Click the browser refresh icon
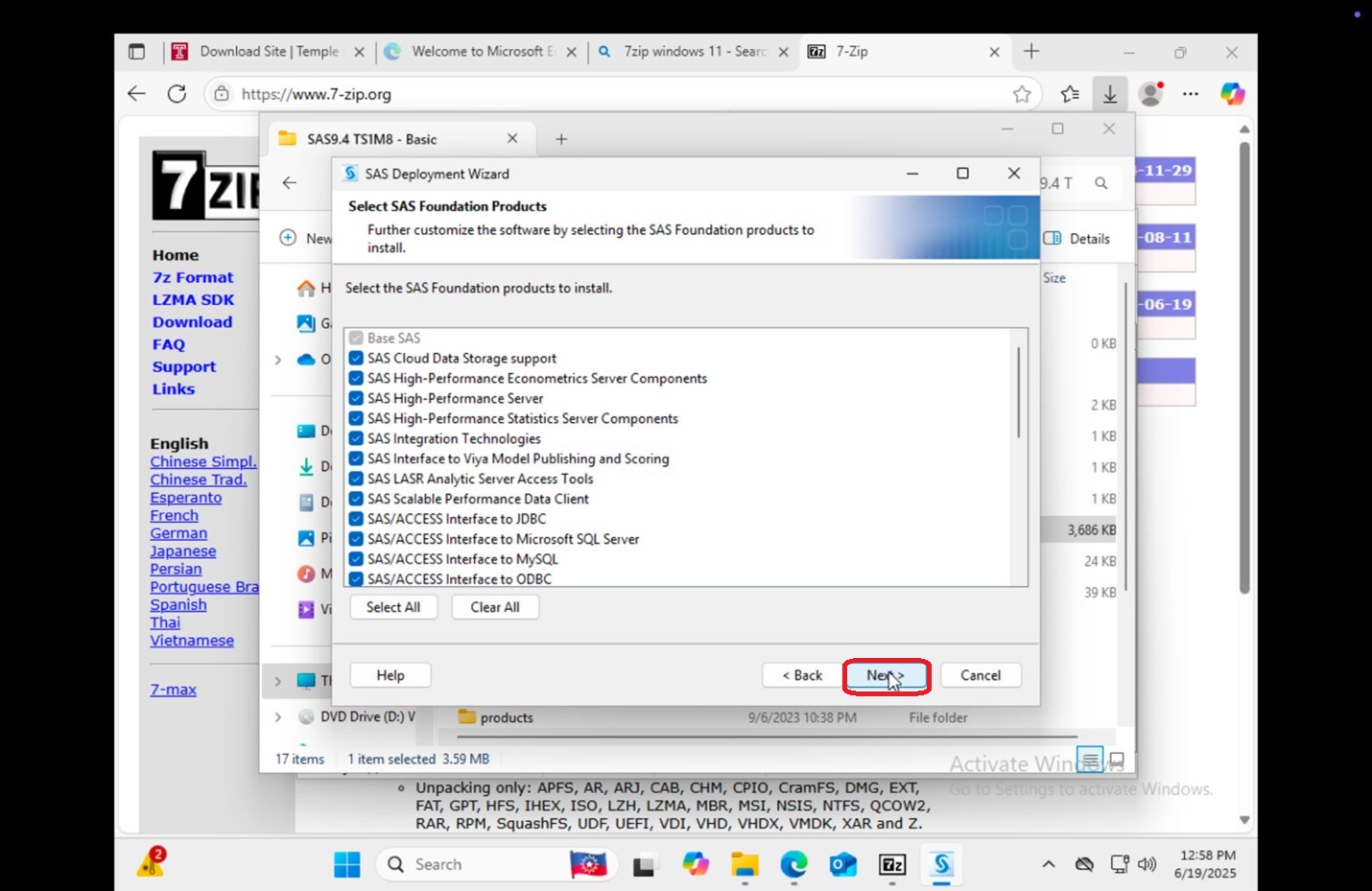 (177, 94)
